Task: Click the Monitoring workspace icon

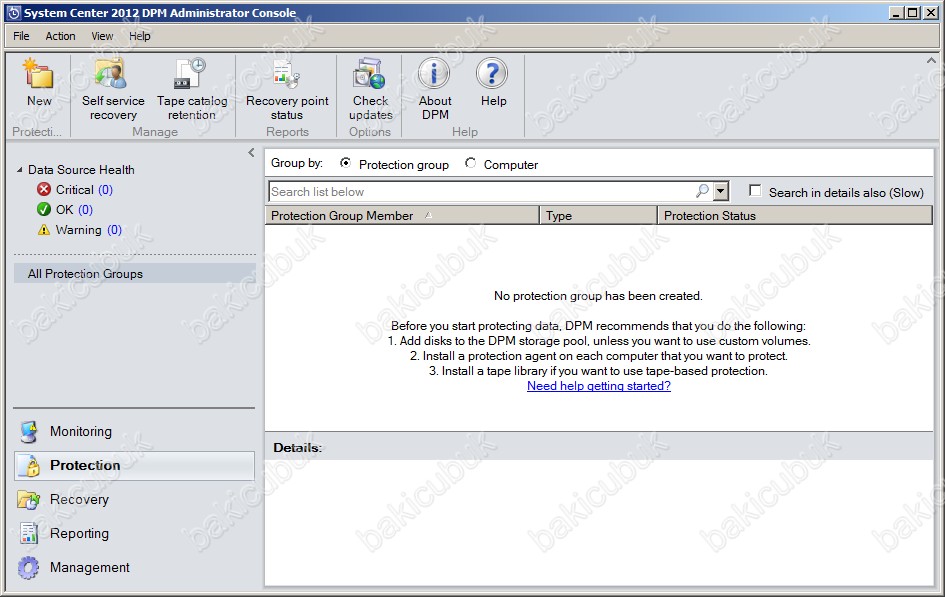Action: pyautogui.click(x=28, y=431)
